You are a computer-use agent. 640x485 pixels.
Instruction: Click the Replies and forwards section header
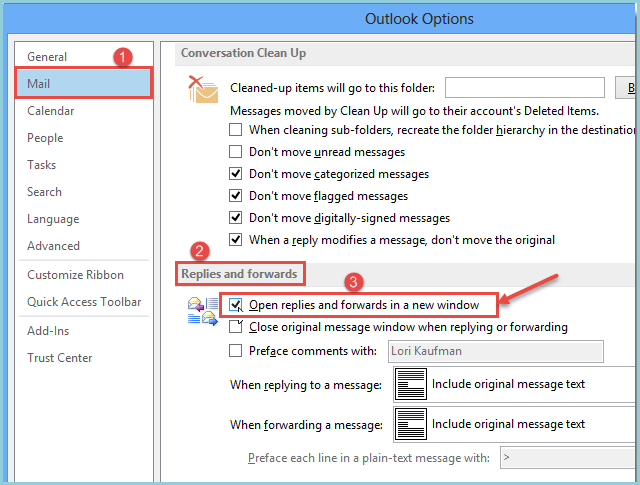click(240, 274)
